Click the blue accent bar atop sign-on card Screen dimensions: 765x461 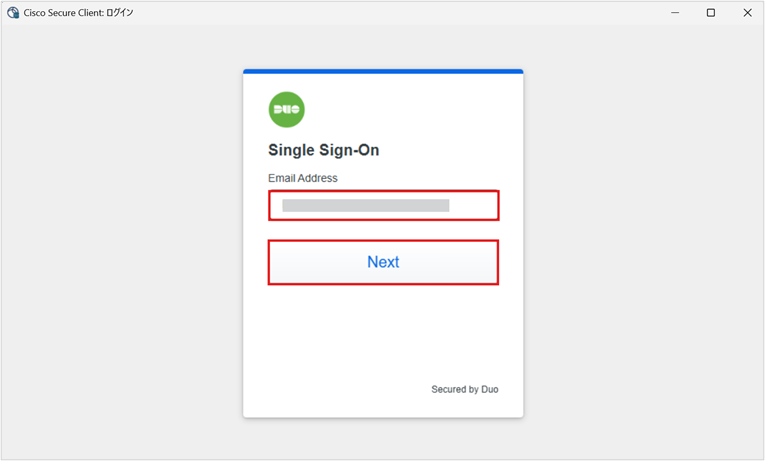pos(383,71)
